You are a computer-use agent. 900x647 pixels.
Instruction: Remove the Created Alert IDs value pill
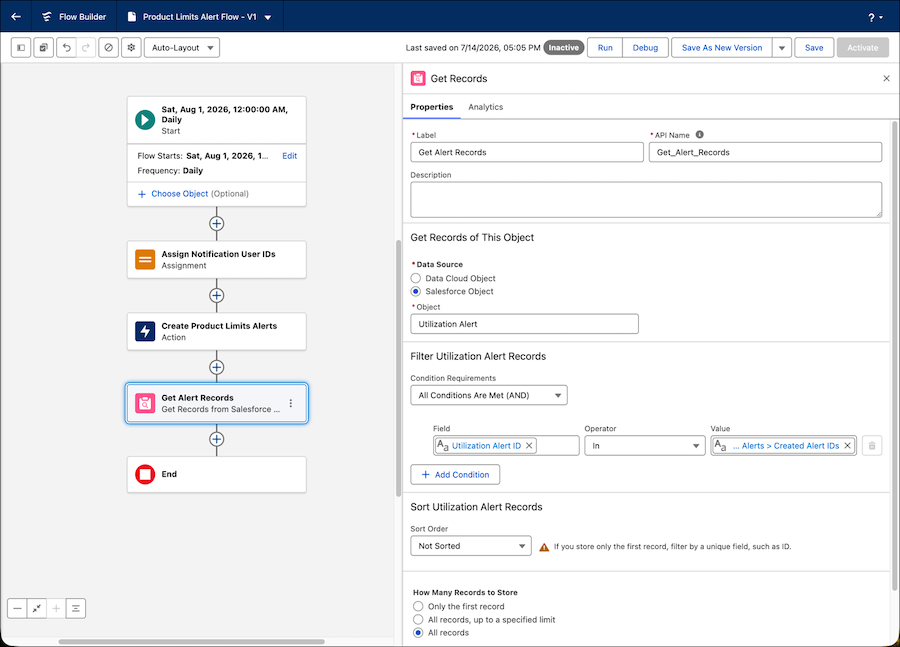pyautogui.click(x=847, y=445)
